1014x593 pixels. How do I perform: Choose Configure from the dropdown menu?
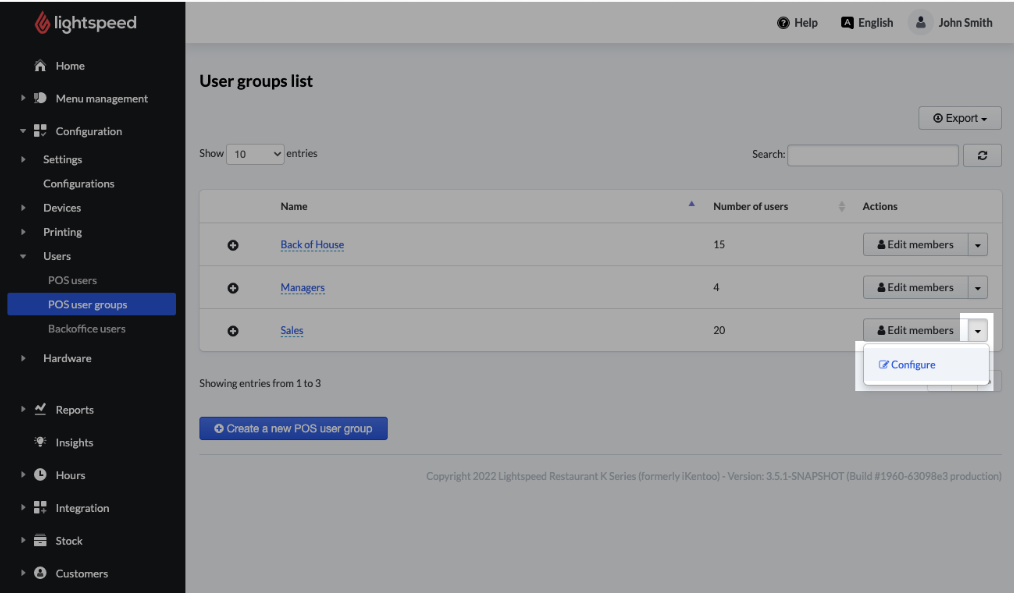[x=908, y=365]
